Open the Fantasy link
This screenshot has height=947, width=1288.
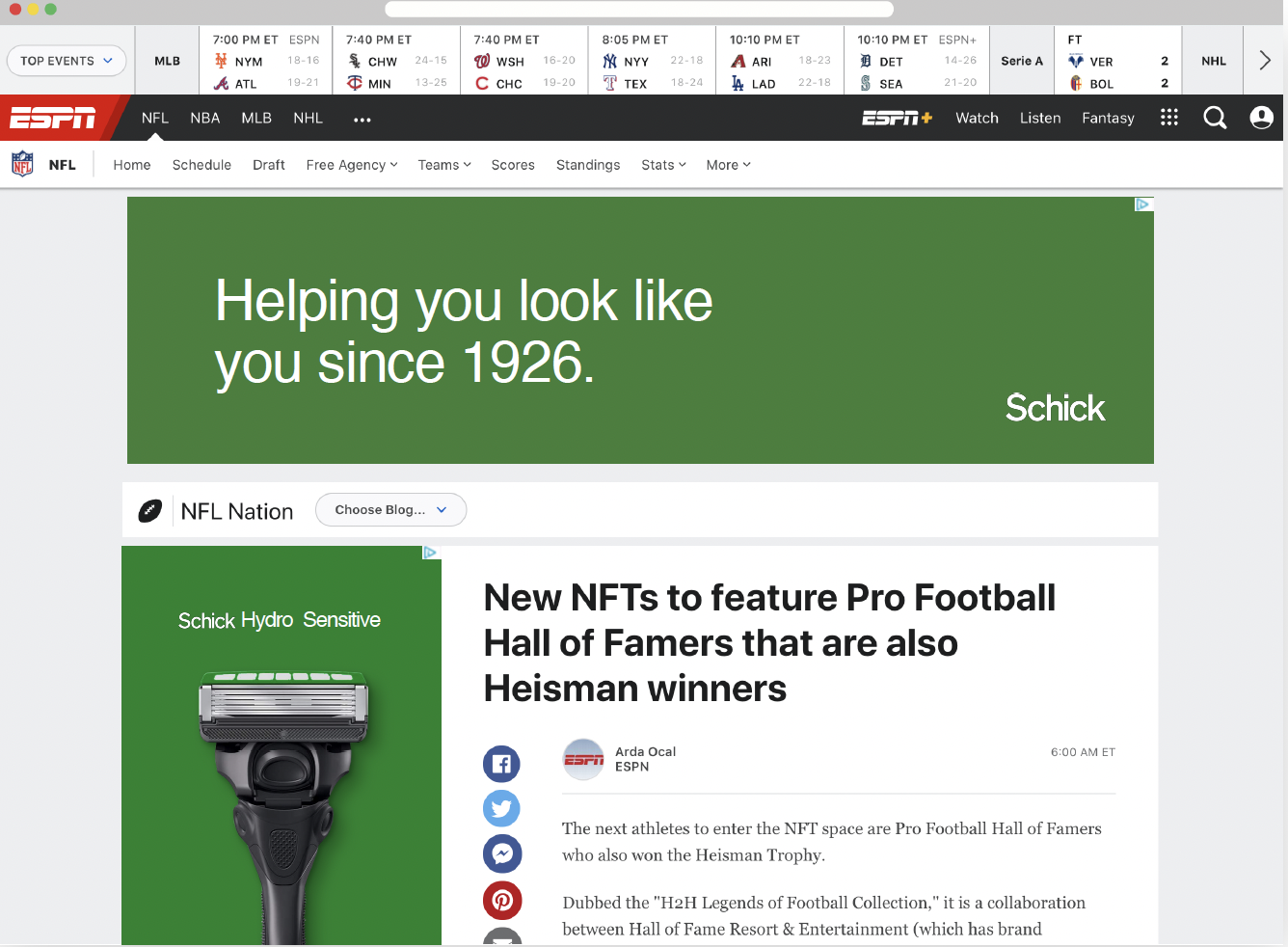(1108, 118)
